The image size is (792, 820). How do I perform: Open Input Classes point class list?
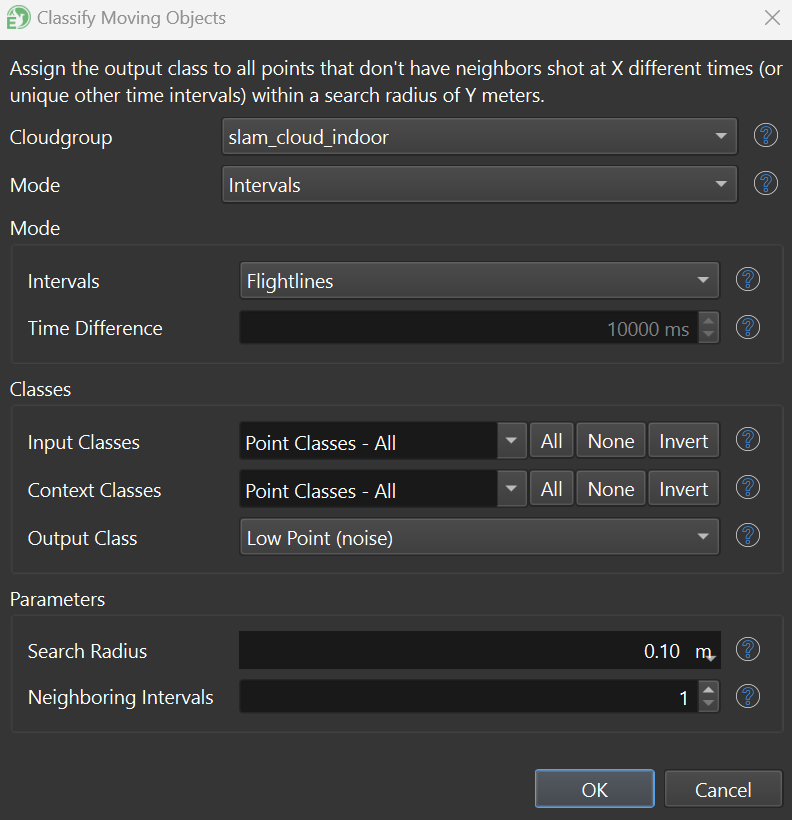(511, 441)
